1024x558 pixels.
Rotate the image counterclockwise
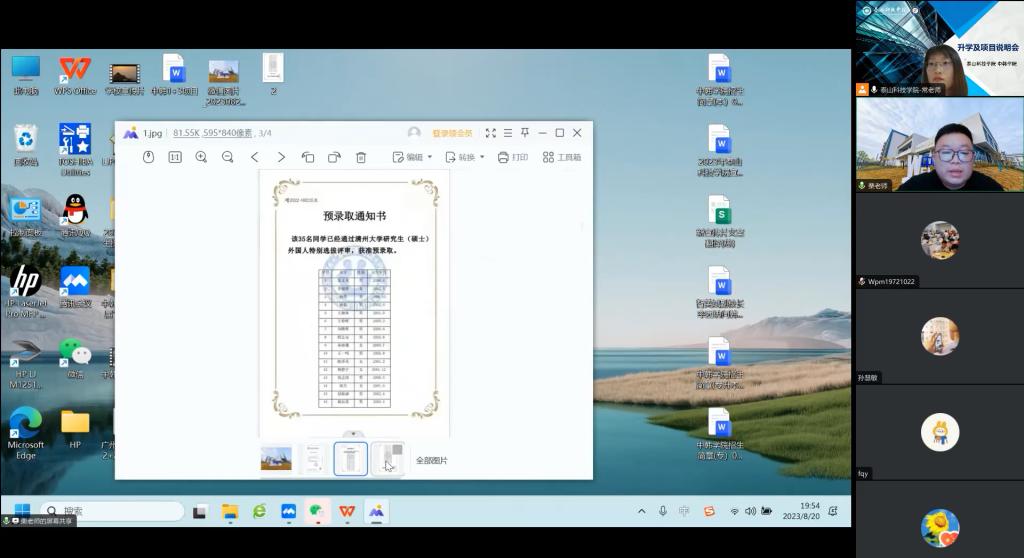point(308,157)
